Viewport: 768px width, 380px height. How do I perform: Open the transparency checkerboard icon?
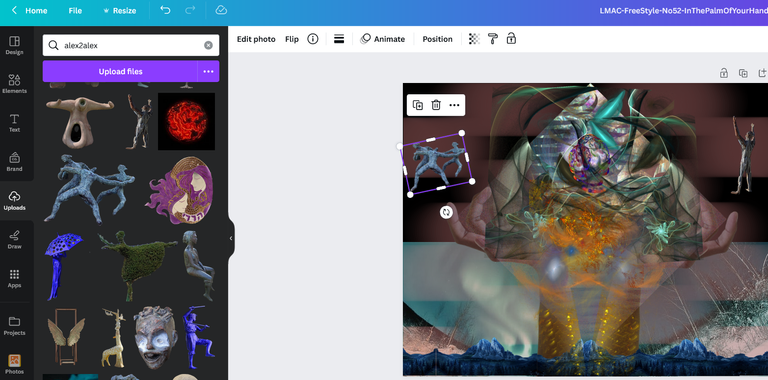(x=474, y=39)
